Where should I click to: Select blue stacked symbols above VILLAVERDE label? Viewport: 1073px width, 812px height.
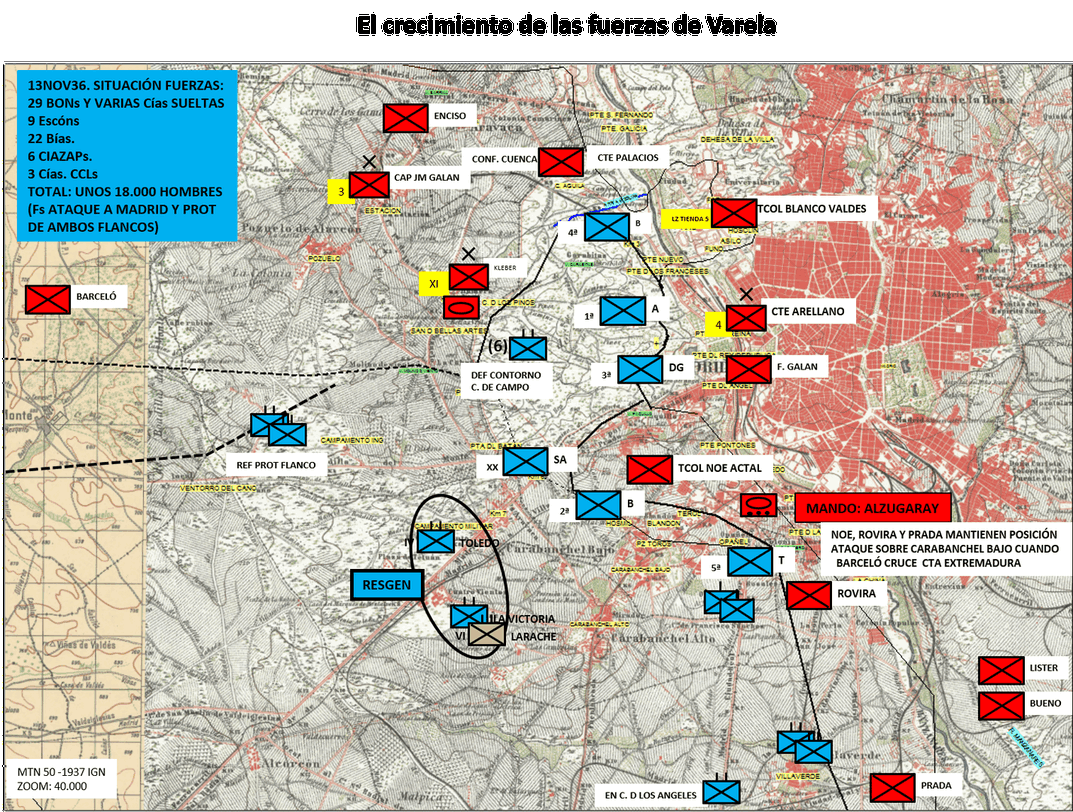(x=805, y=746)
